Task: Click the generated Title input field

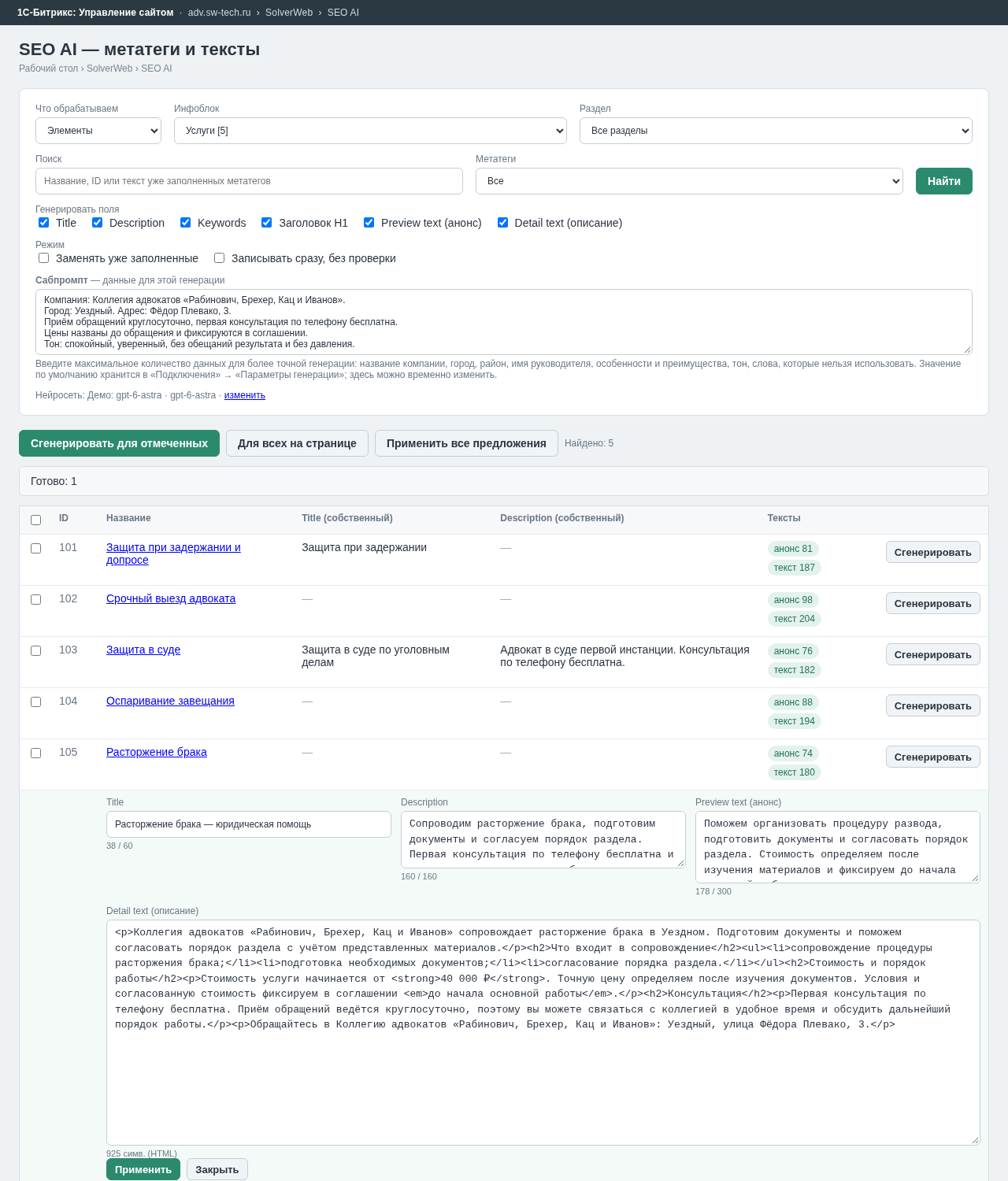Action: click(249, 824)
